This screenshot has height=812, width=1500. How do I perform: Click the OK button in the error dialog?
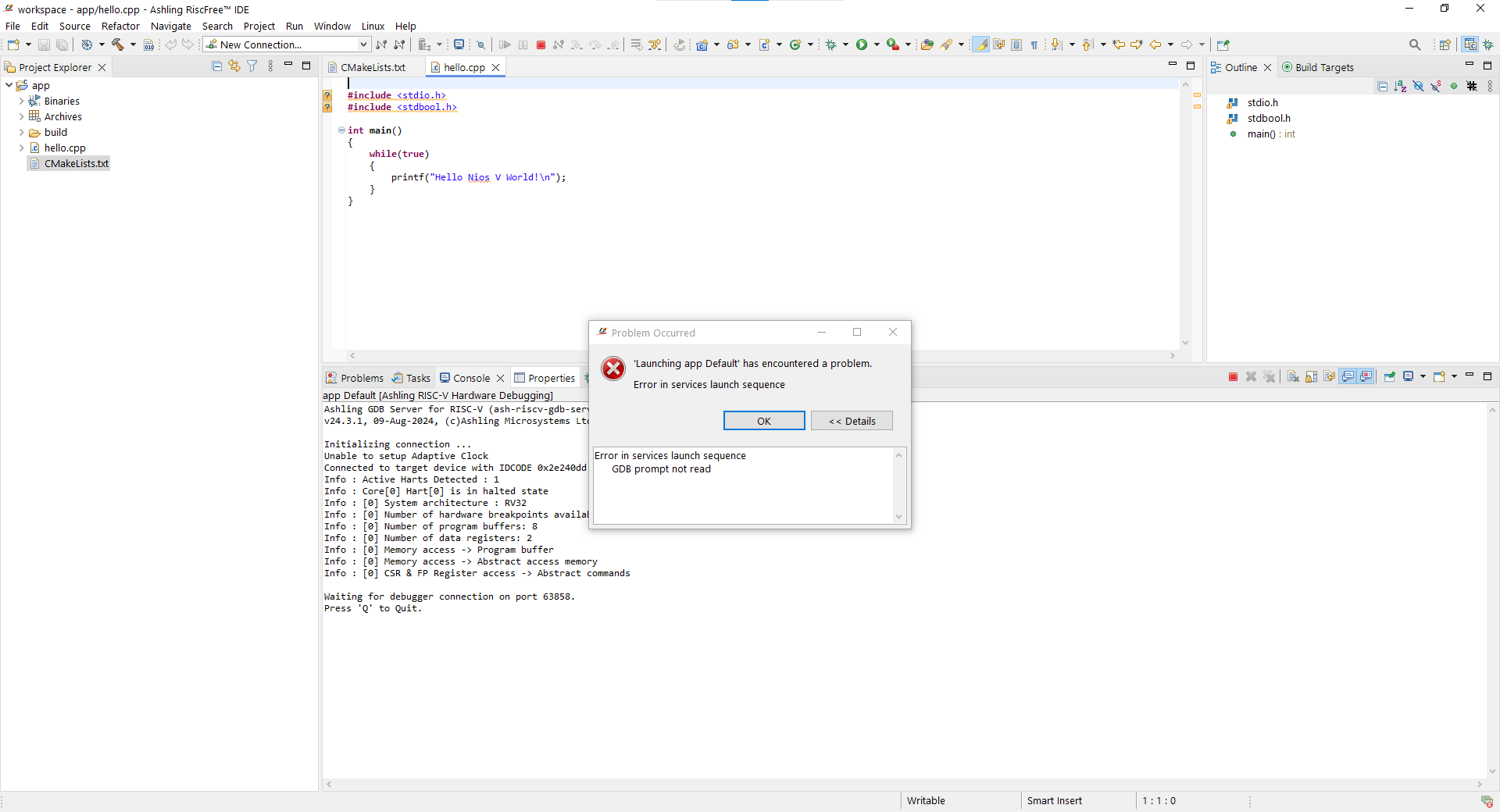pos(763,420)
